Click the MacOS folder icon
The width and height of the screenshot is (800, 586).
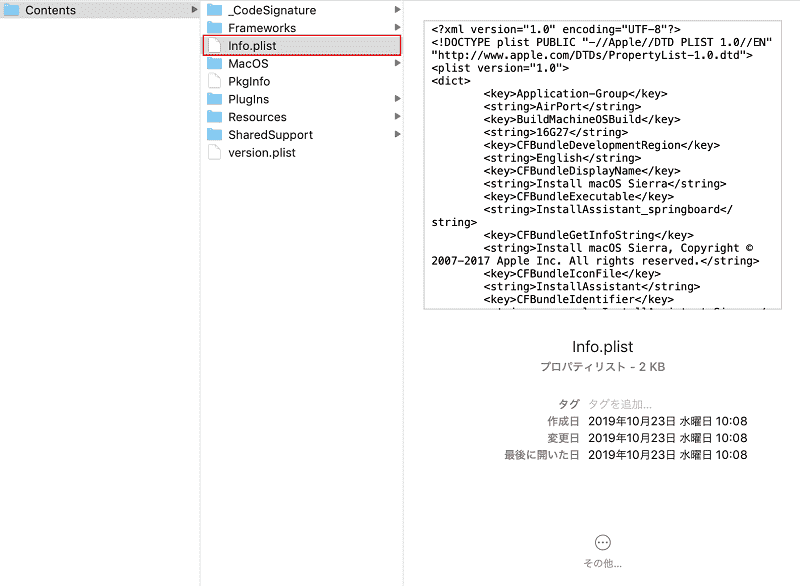tap(214, 63)
